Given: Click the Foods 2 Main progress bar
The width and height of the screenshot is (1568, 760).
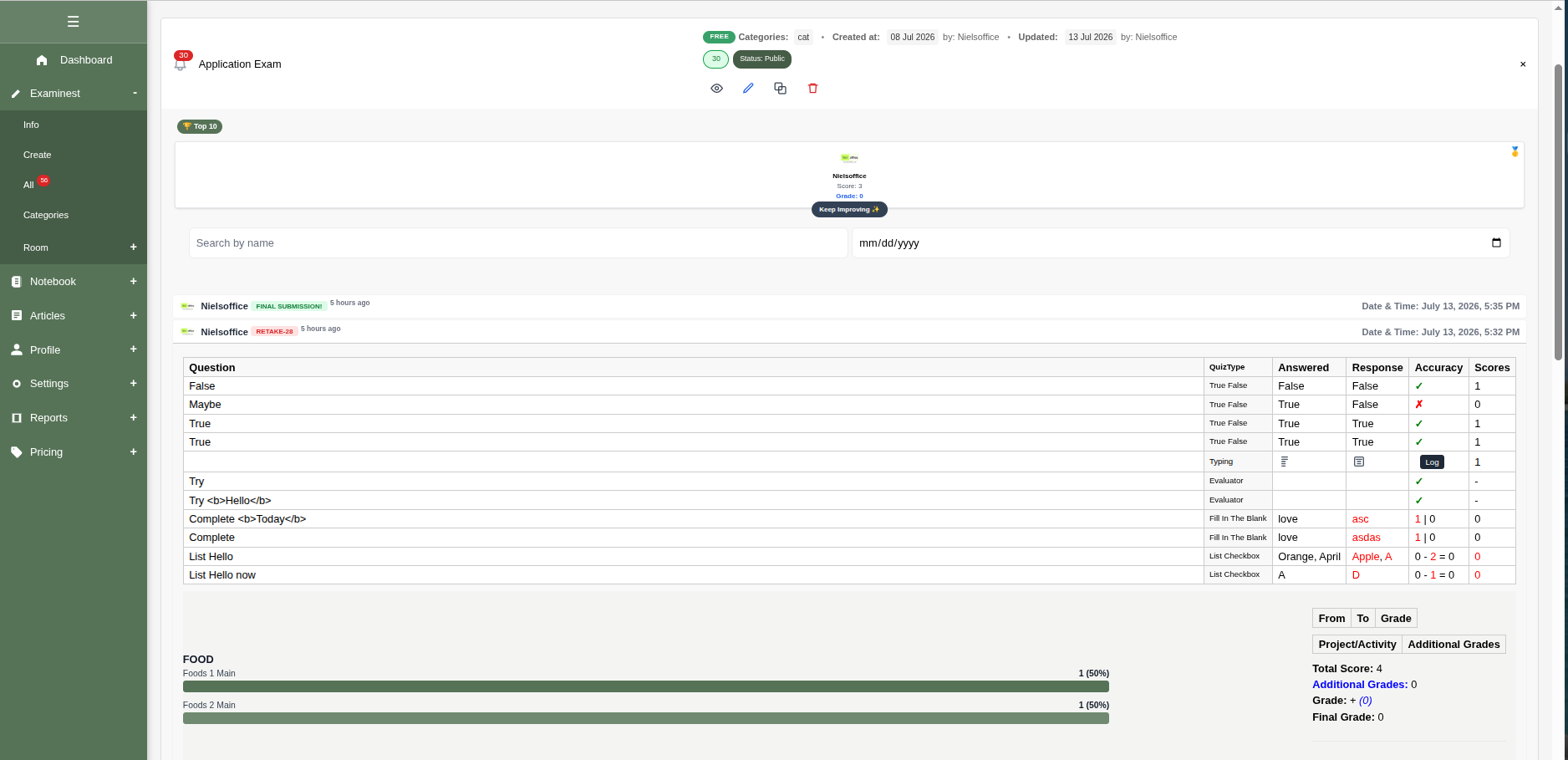Looking at the screenshot, I should (x=645, y=718).
